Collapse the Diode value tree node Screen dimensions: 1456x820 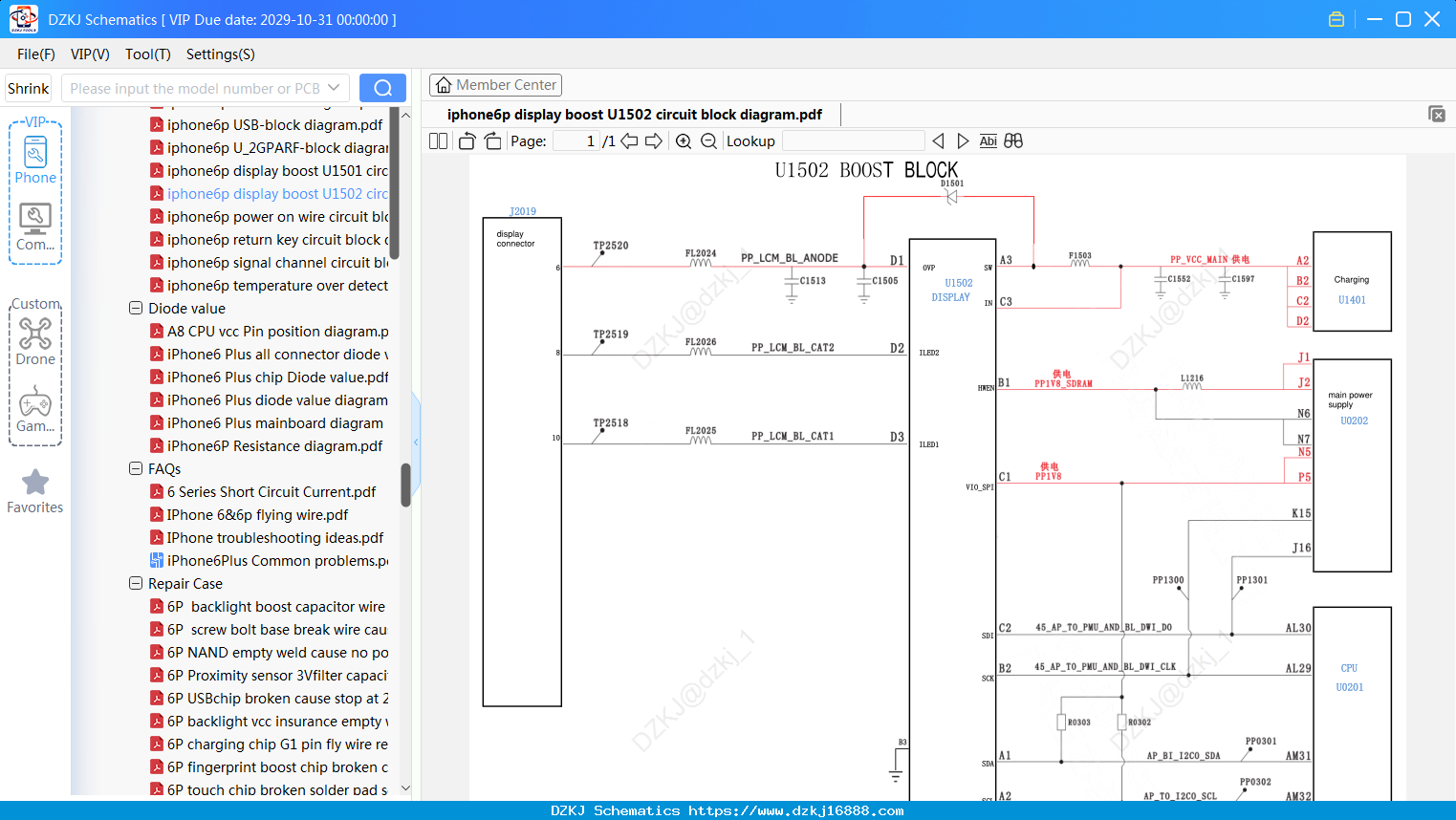point(136,309)
